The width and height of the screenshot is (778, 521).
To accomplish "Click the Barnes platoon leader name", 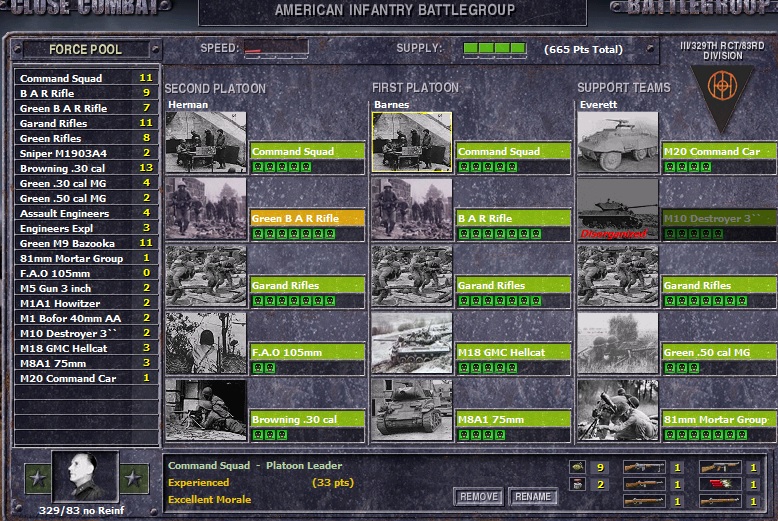I will [391, 105].
